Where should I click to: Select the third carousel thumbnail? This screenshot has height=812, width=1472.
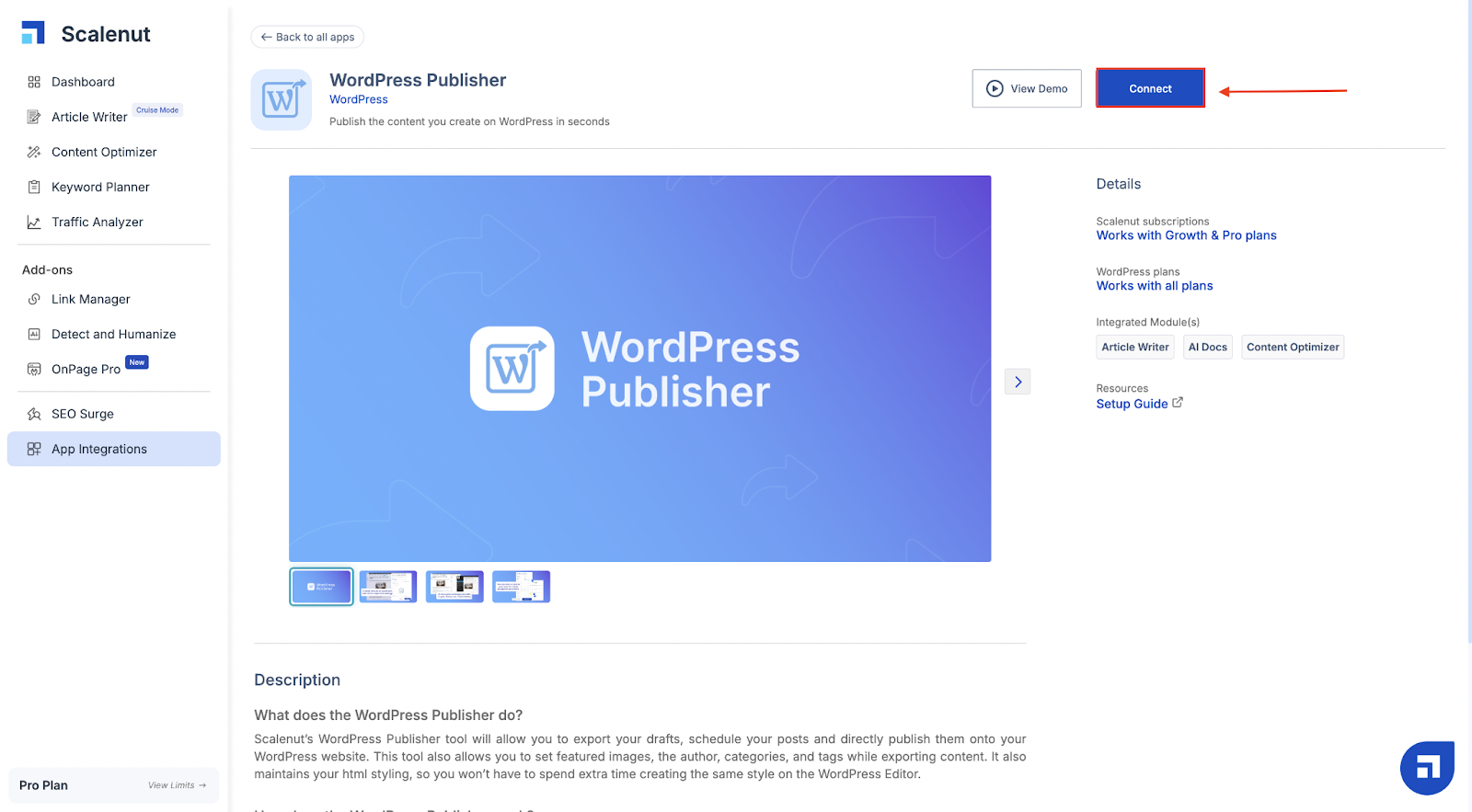(454, 587)
